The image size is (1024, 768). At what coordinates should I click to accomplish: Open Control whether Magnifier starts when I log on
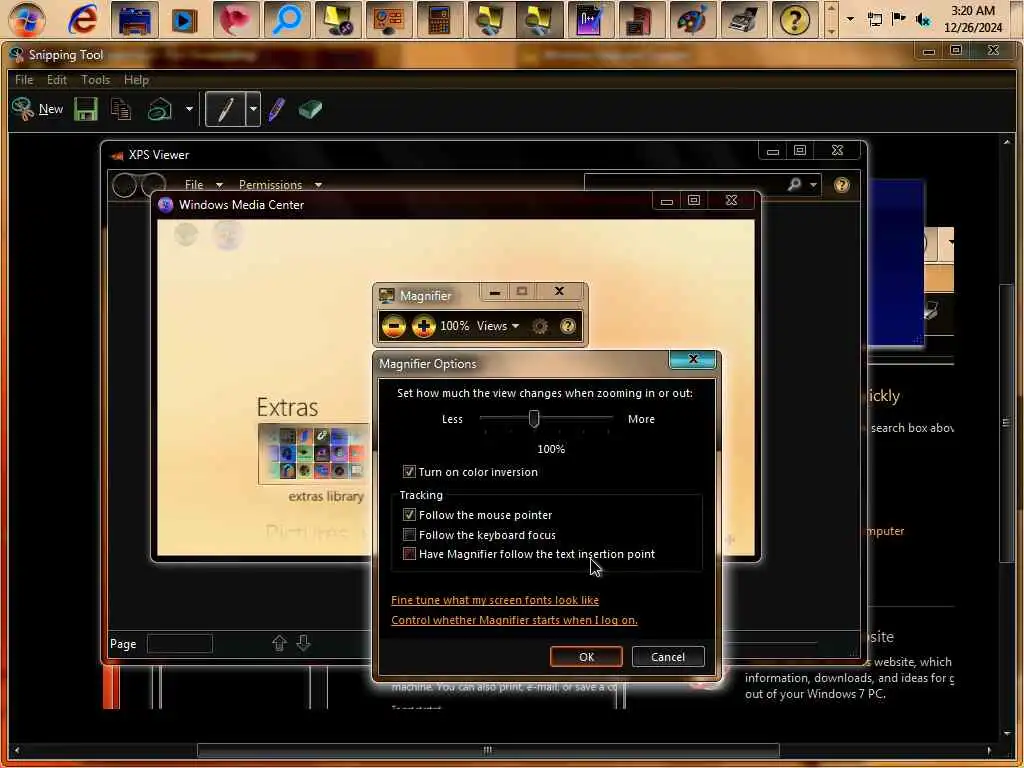[x=515, y=620]
